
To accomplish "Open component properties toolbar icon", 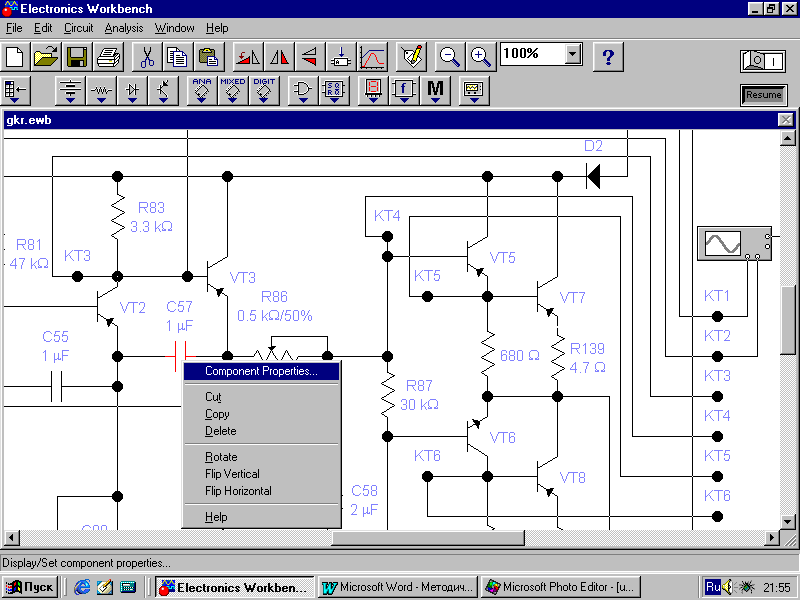I will (x=411, y=57).
